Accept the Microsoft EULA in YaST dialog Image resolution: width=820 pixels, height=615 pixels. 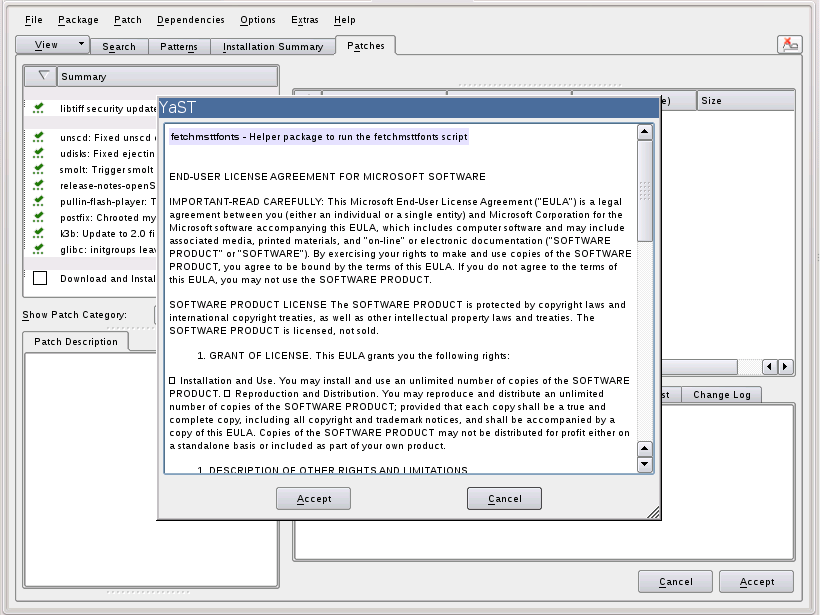(314, 498)
